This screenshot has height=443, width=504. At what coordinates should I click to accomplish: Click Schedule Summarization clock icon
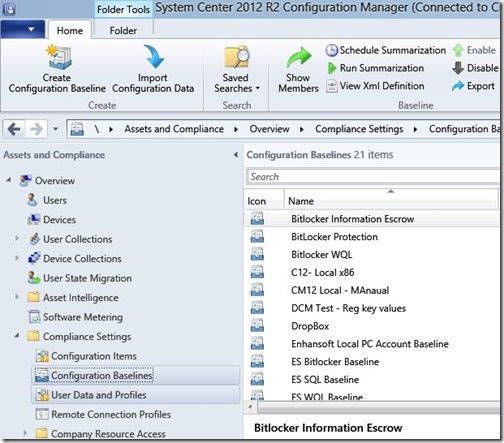[x=331, y=50]
